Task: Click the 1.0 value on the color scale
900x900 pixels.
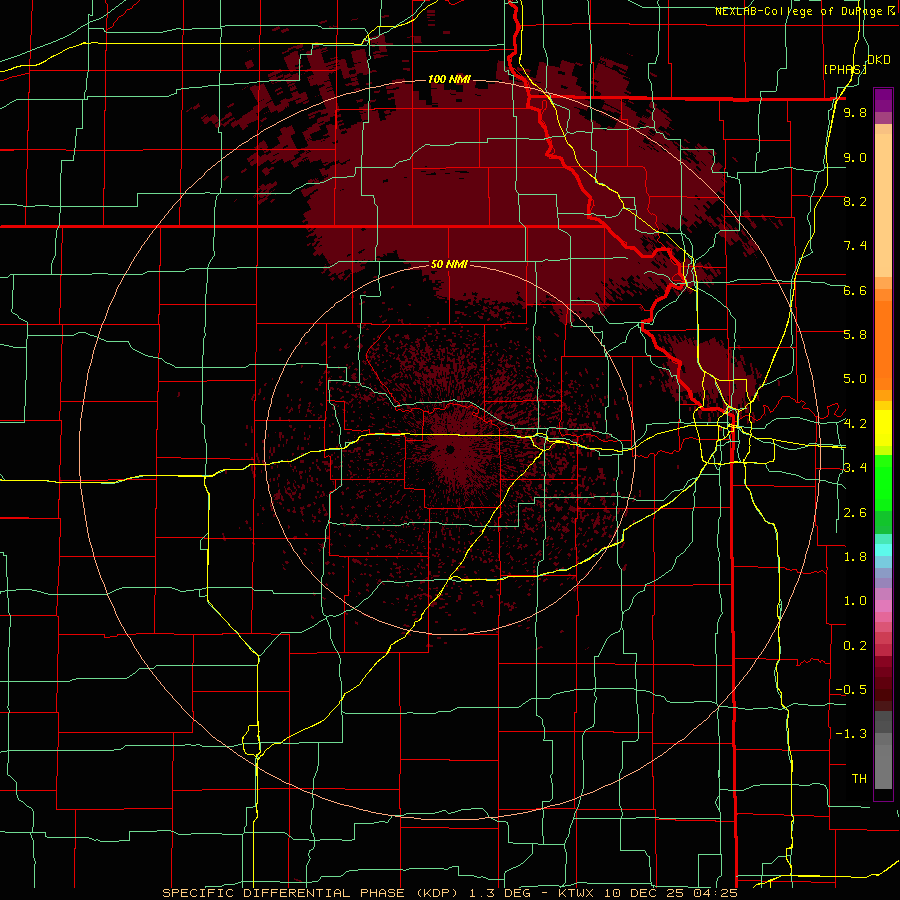Action: (855, 601)
